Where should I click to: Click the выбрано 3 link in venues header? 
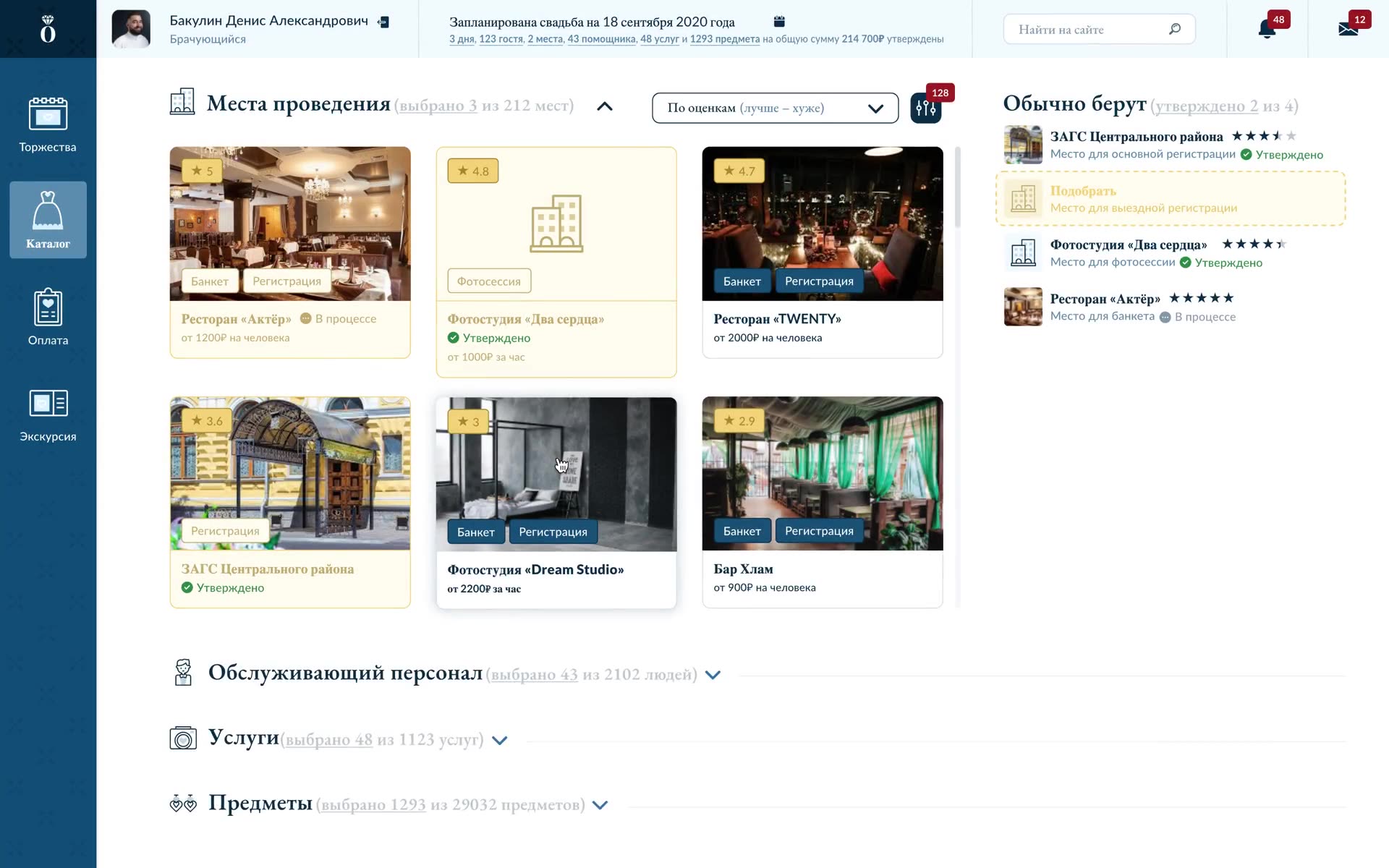pyautogui.click(x=438, y=106)
